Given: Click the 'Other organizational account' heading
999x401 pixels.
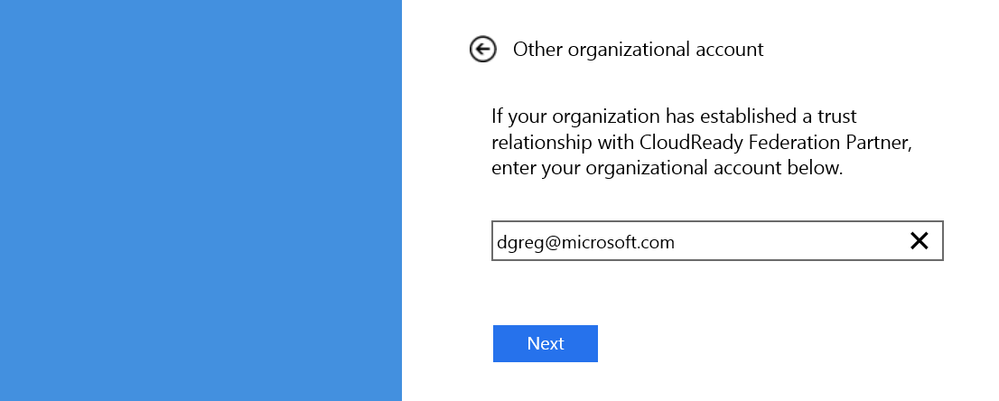Looking at the screenshot, I should (638, 49).
